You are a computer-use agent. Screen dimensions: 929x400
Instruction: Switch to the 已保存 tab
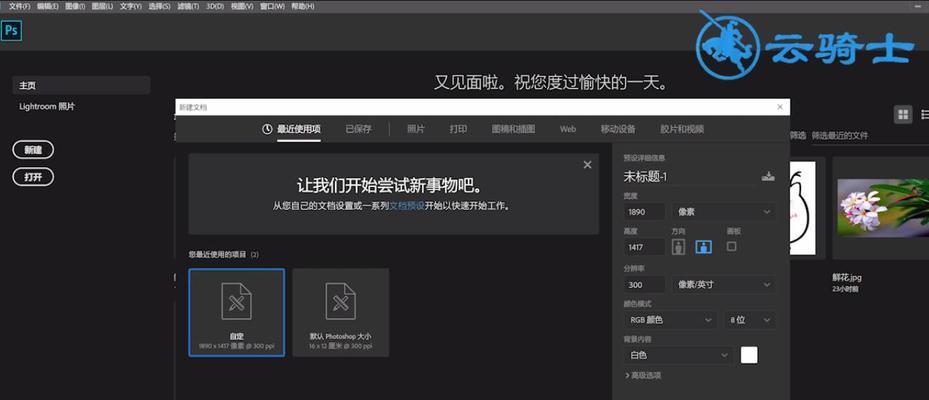tap(358, 129)
